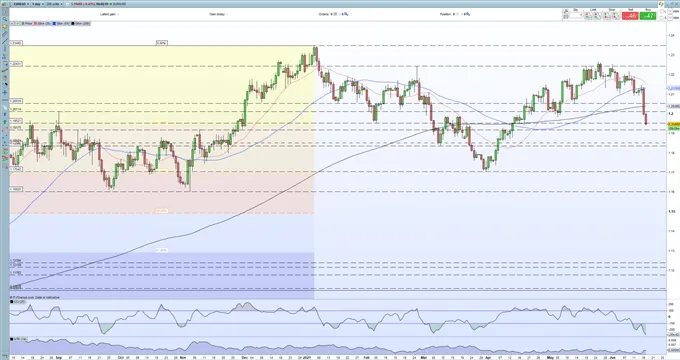Open the yellow alert bell tool
Viewport: 680px width, 360px height.
tap(5, 26)
